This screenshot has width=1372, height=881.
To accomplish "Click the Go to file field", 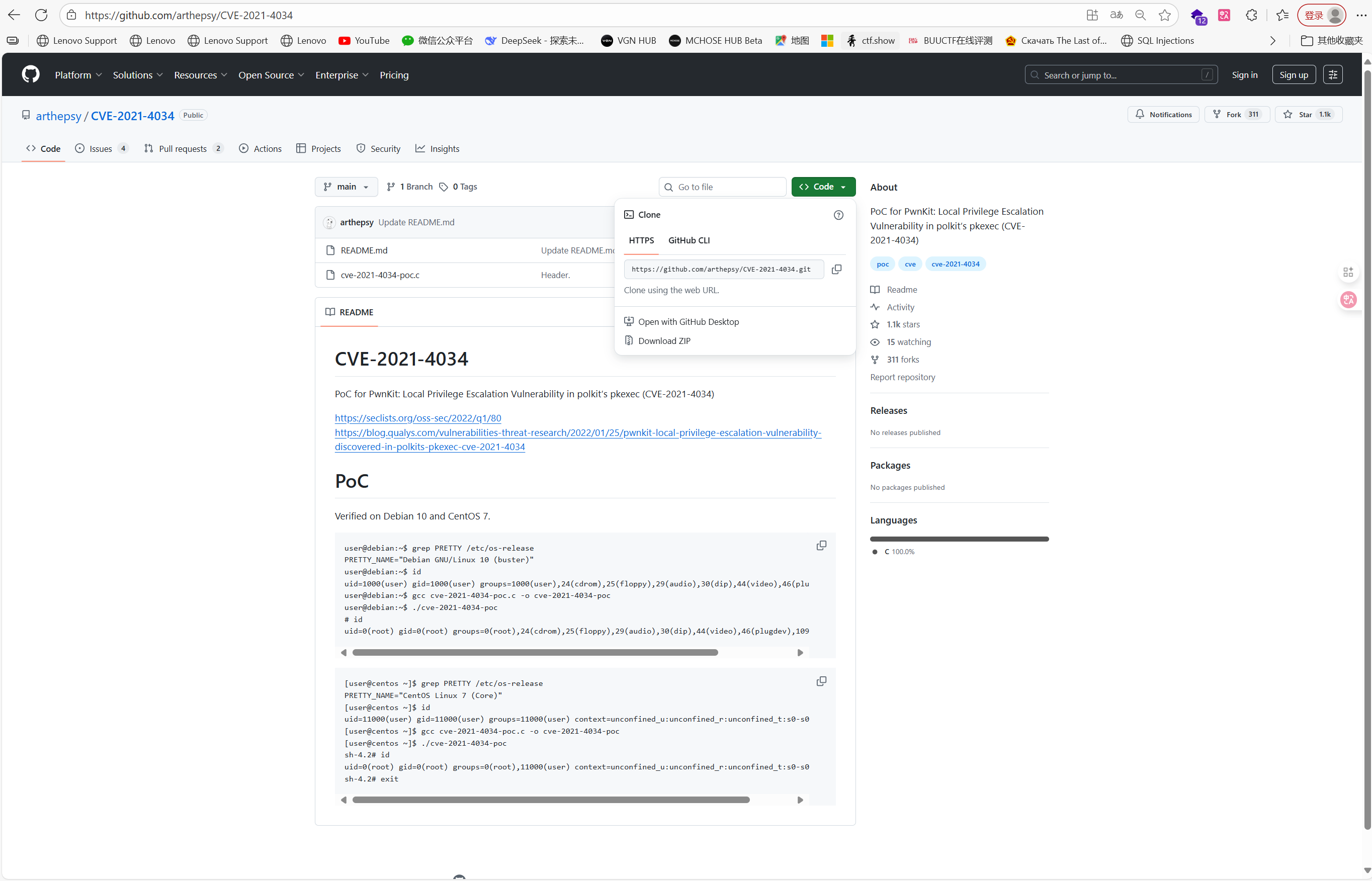I will pyautogui.click(x=723, y=187).
